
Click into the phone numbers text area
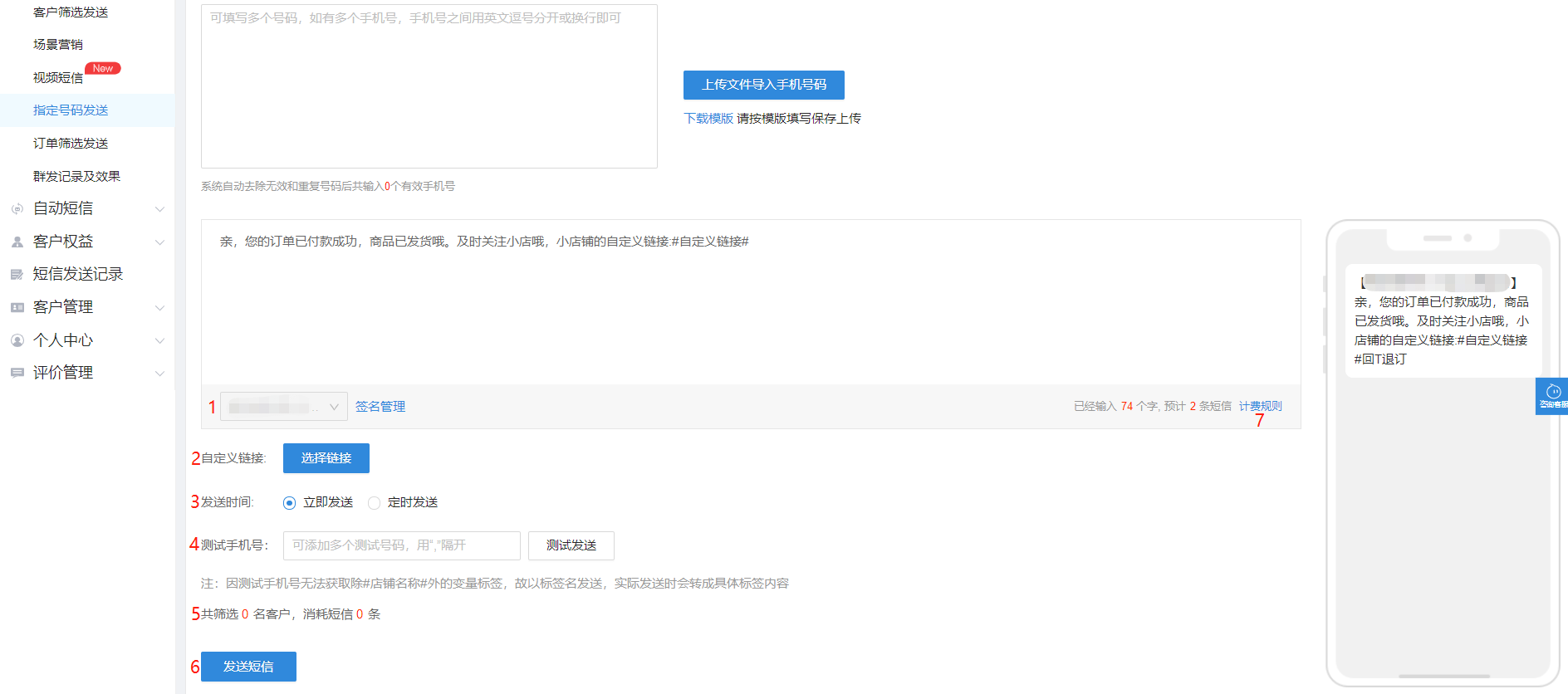[429, 86]
